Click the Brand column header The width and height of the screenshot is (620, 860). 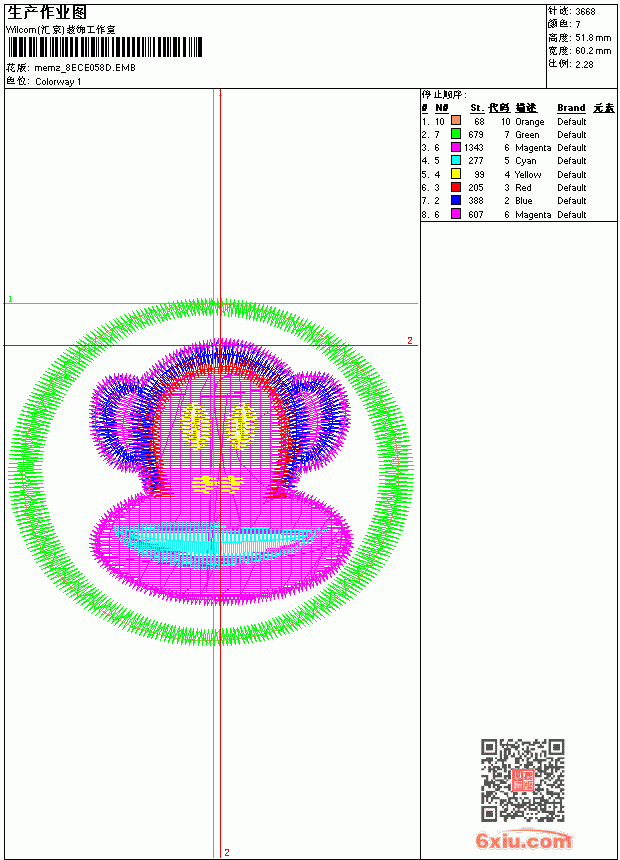(x=571, y=108)
